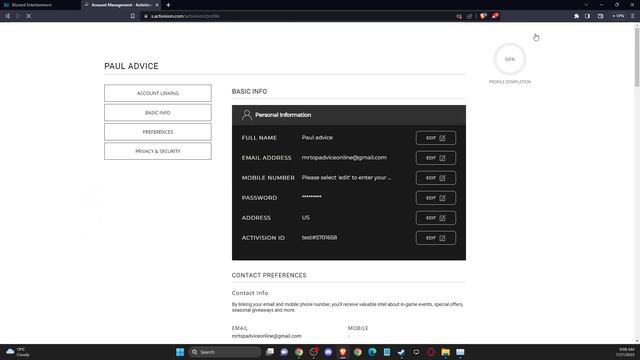Launch Microsoft Edge from taskbar

tap(372, 352)
